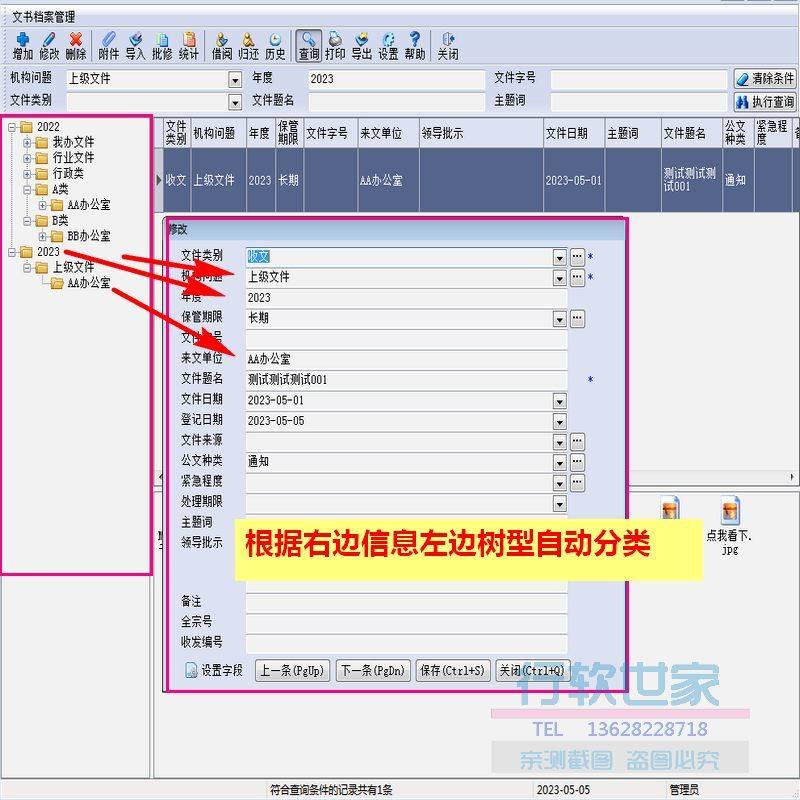Select AA办公室 under 上级文件 in tree
This screenshot has width=800, height=800.
(89, 283)
